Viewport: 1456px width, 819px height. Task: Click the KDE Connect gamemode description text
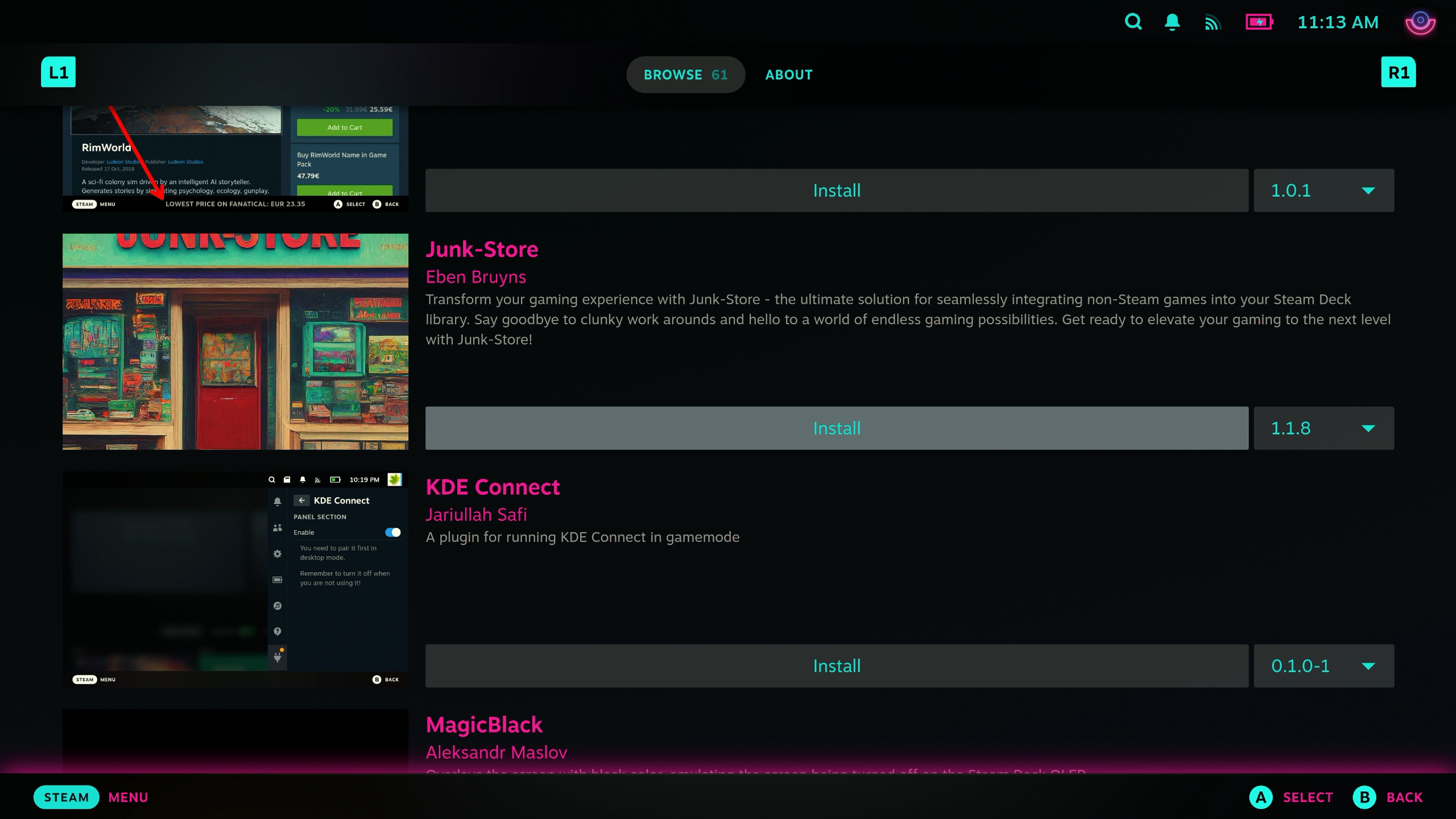click(582, 537)
